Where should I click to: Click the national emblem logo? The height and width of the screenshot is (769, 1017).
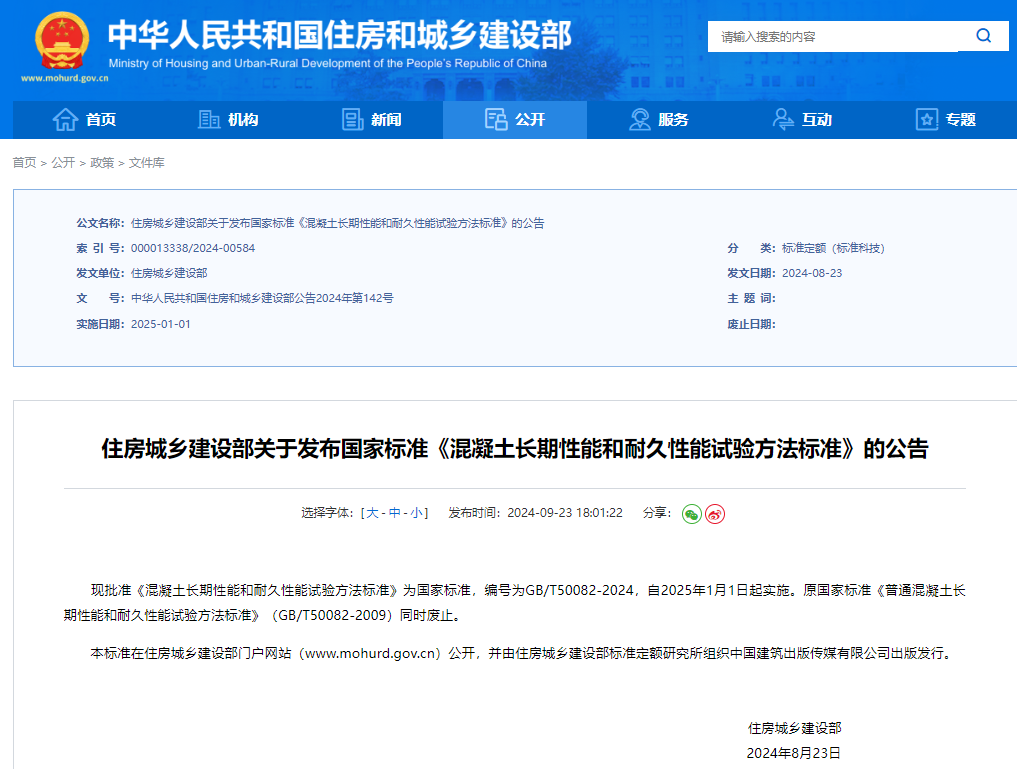point(62,40)
